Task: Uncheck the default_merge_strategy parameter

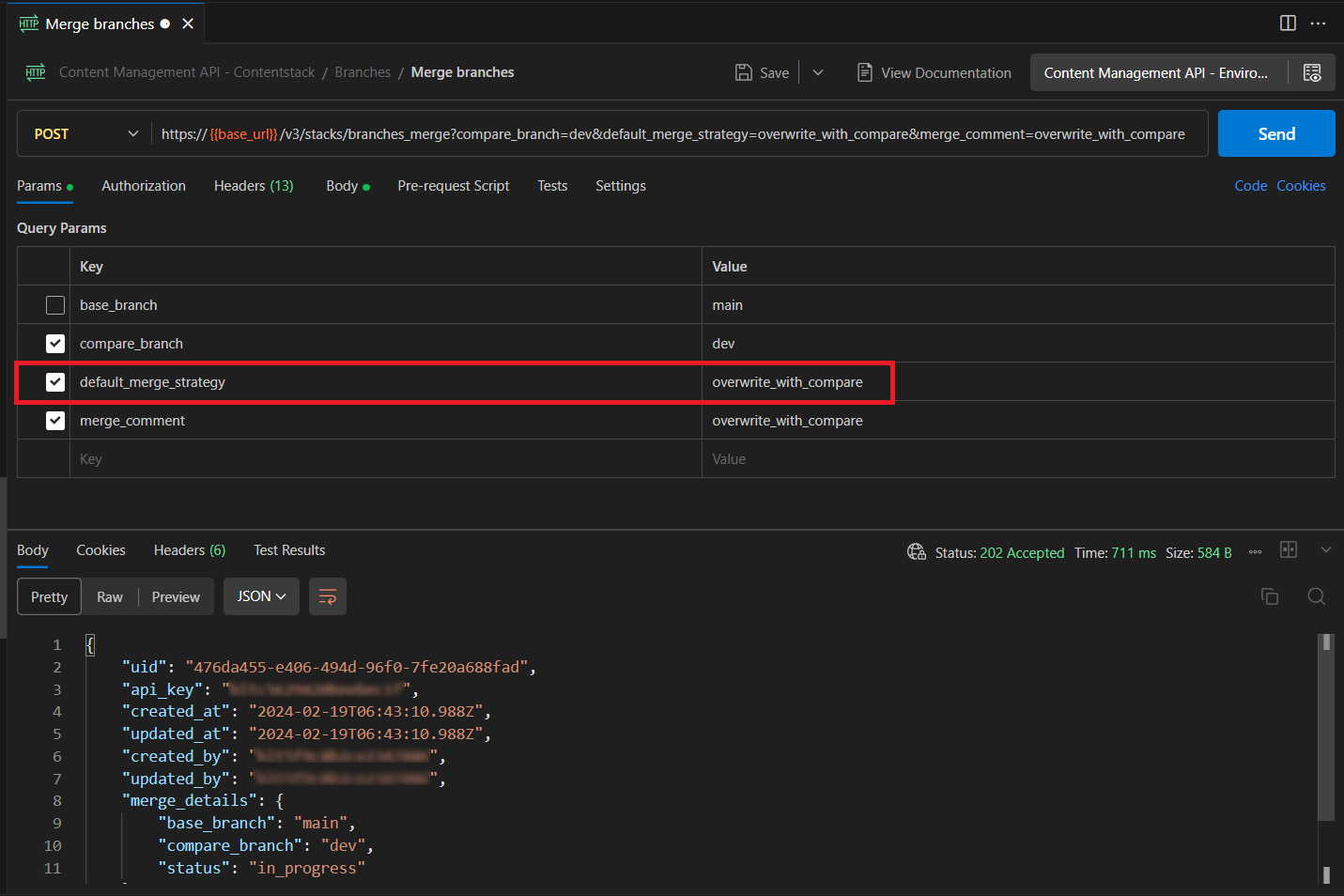Action: (55, 382)
